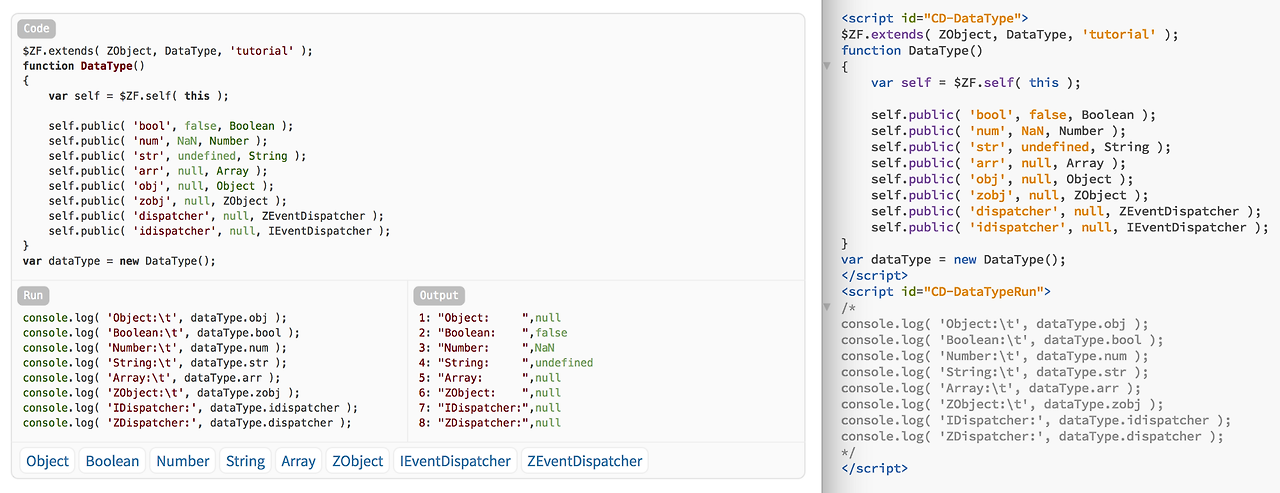
Task: Collapse the comment block fold arrow in editor
Action: (827, 307)
